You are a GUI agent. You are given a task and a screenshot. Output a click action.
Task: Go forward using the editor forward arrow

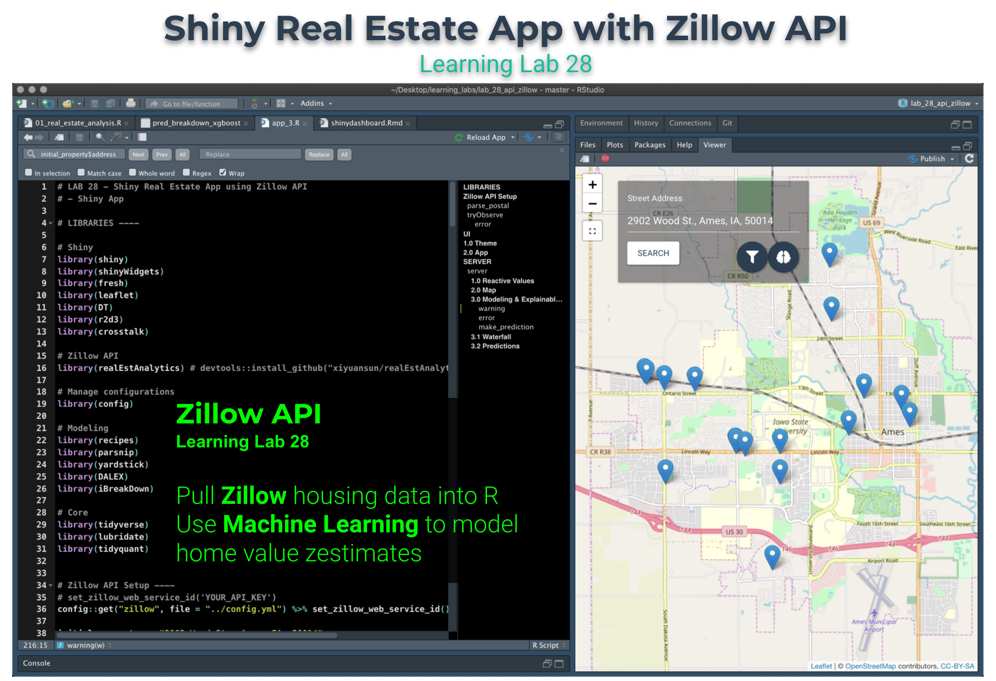pyautogui.click(x=39, y=137)
